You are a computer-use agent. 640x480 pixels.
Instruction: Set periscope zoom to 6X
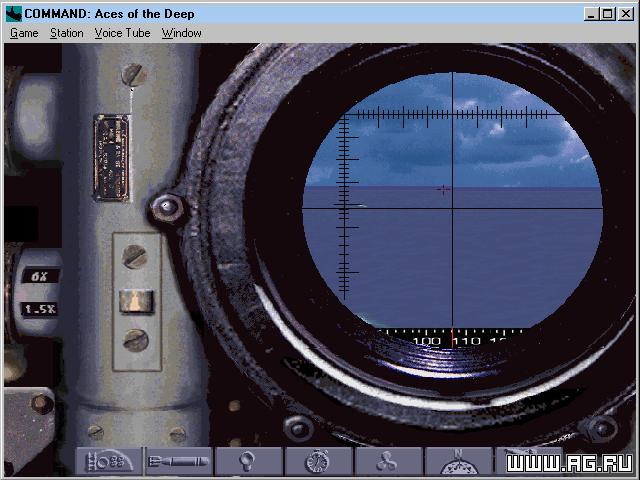tap(40, 276)
